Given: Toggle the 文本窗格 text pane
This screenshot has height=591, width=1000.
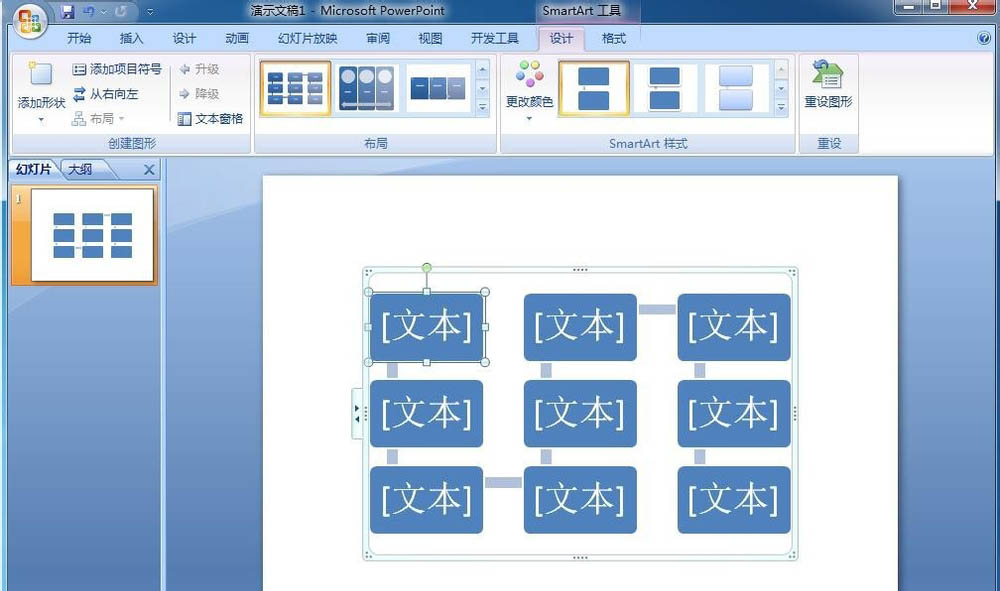Looking at the screenshot, I should pos(210,119).
